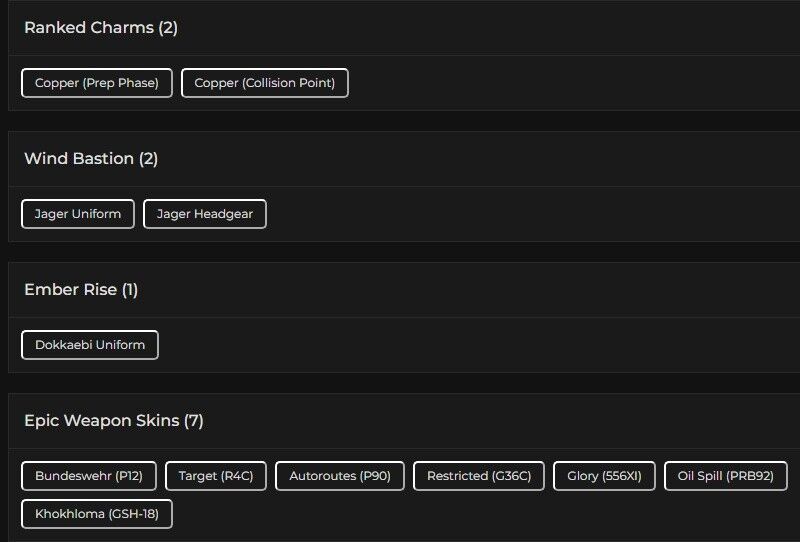This screenshot has width=800, height=542.
Task: Expand the Epic Weapon Skins section header
Action: [102, 421]
